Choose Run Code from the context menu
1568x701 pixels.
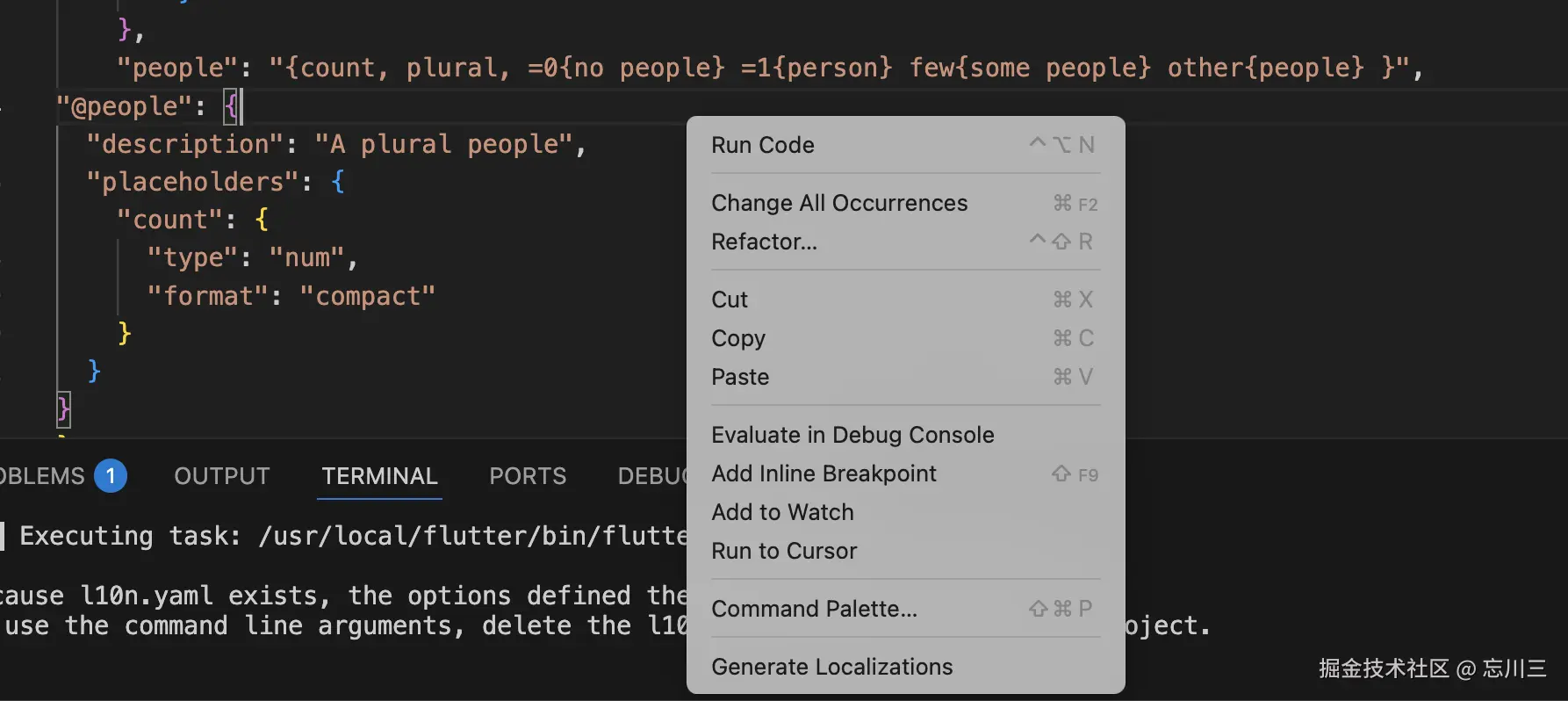point(763,145)
